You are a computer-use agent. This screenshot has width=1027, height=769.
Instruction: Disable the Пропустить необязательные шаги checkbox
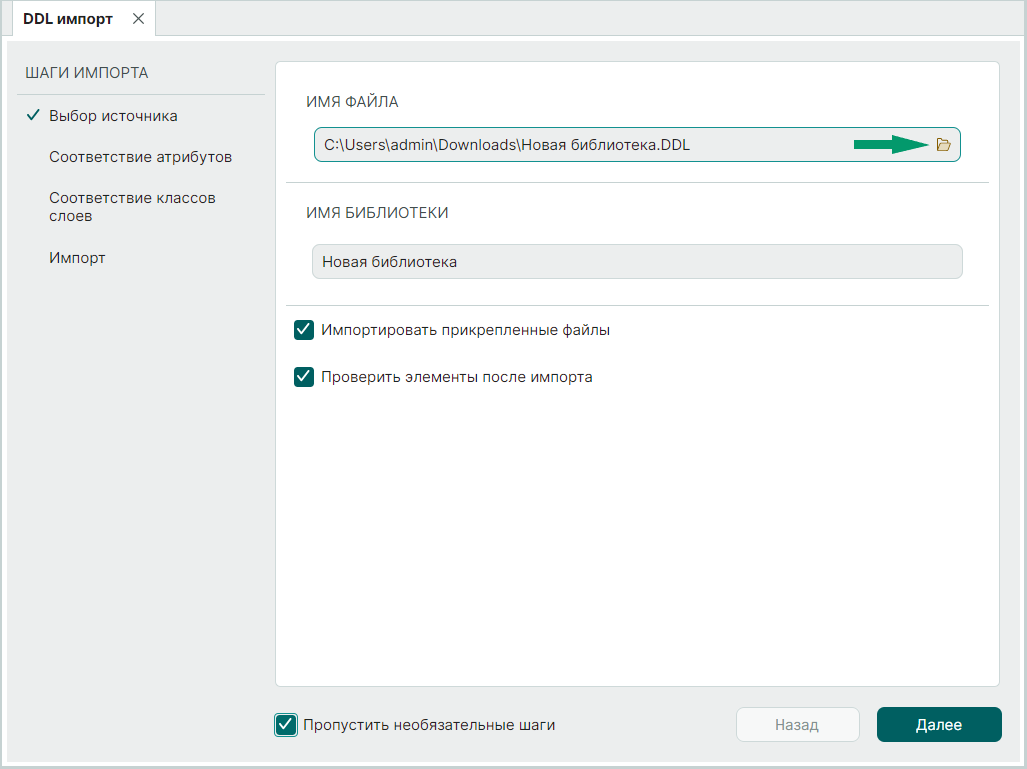click(286, 725)
